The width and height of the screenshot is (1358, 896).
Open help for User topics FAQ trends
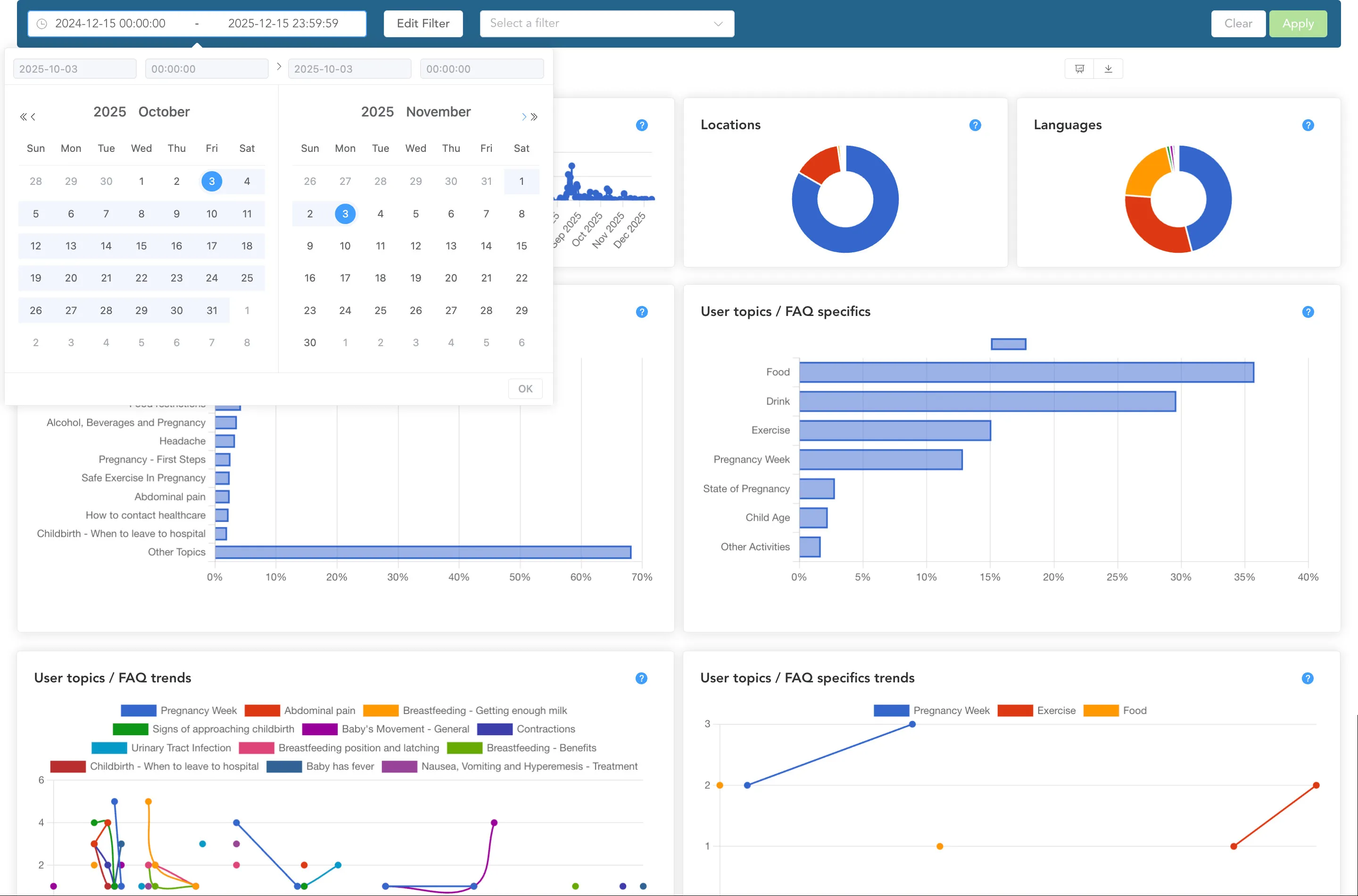pos(641,678)
